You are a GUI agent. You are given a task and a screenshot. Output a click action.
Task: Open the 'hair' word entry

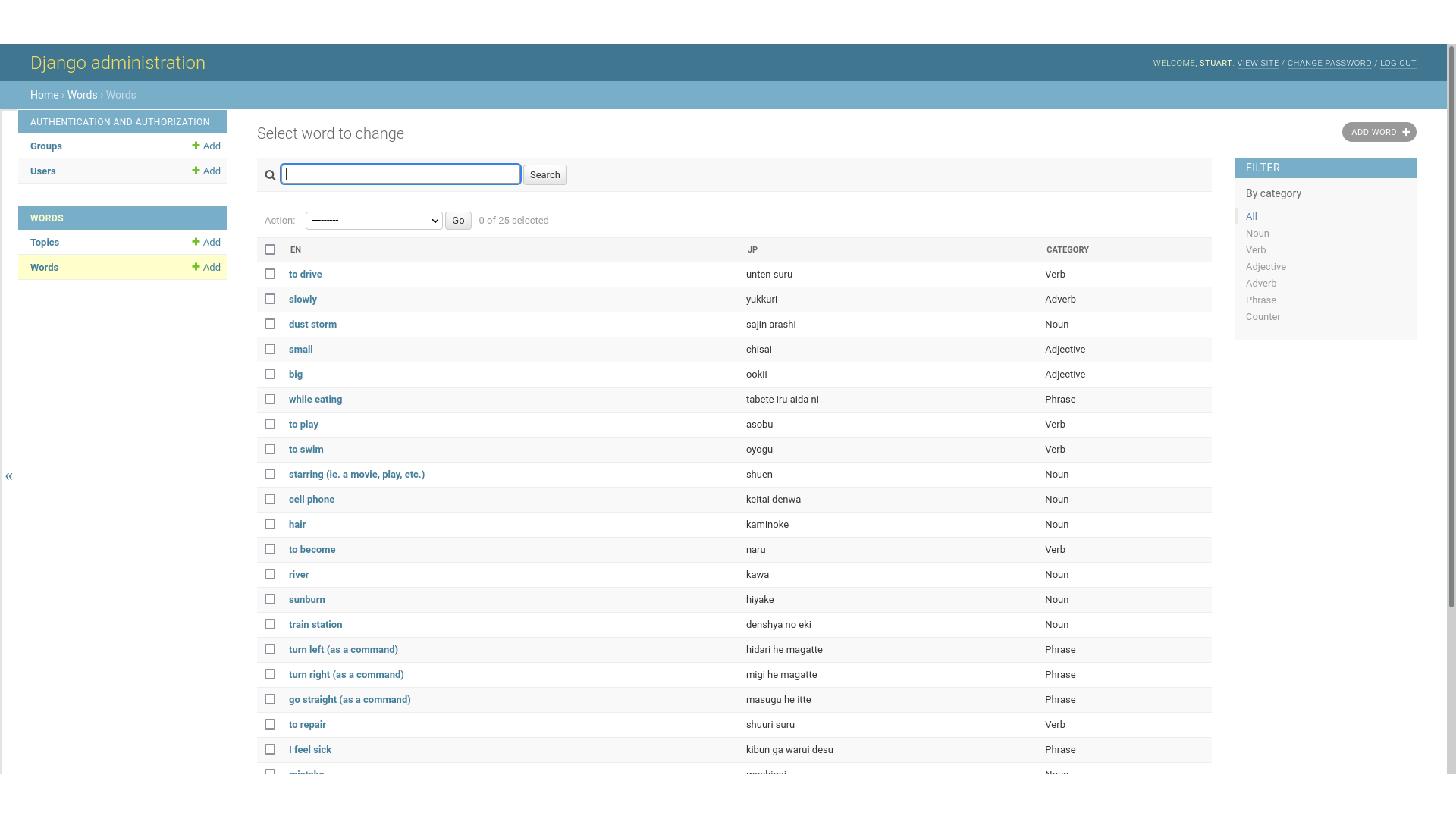pyautogui.click(x=297, y=524)
